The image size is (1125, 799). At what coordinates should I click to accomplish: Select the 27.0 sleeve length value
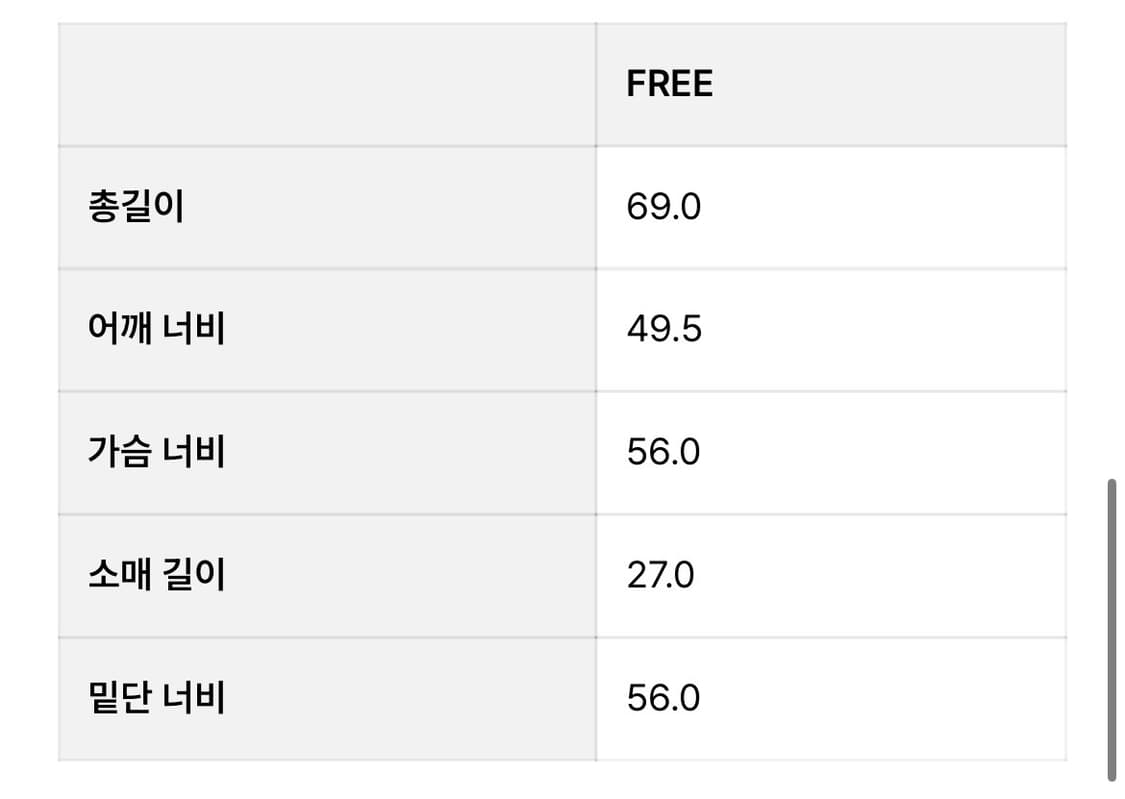coord(660,575)
